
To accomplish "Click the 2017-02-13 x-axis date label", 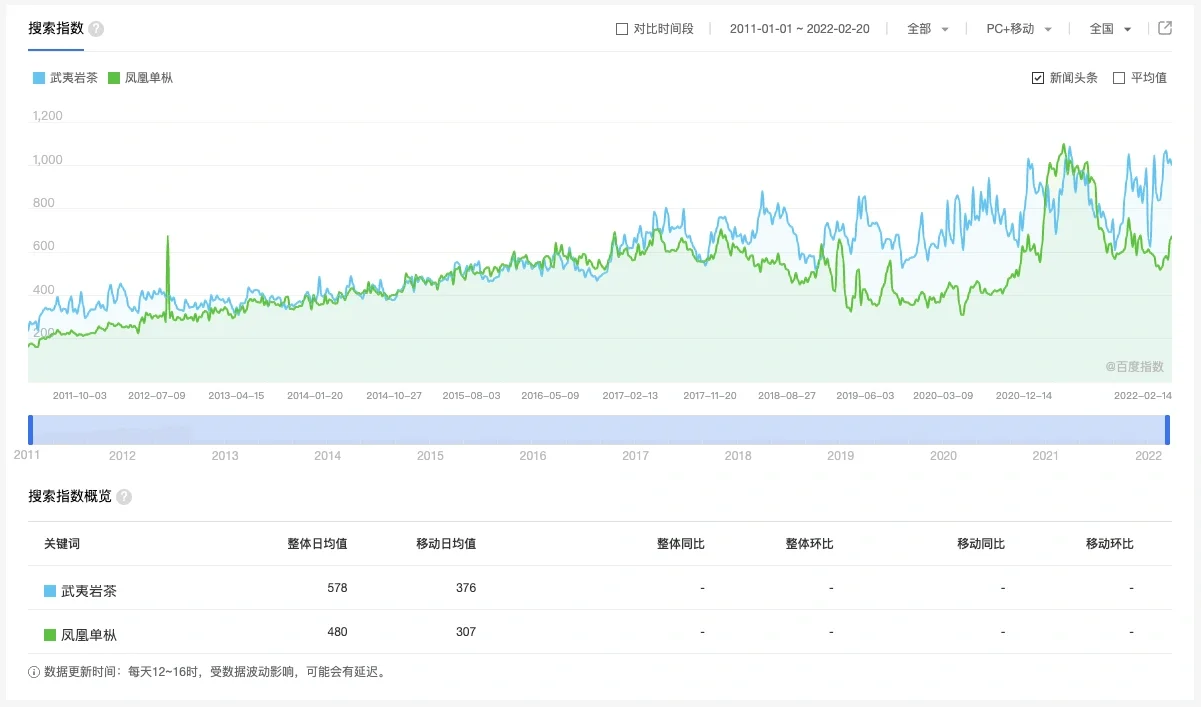I will 630,396.
